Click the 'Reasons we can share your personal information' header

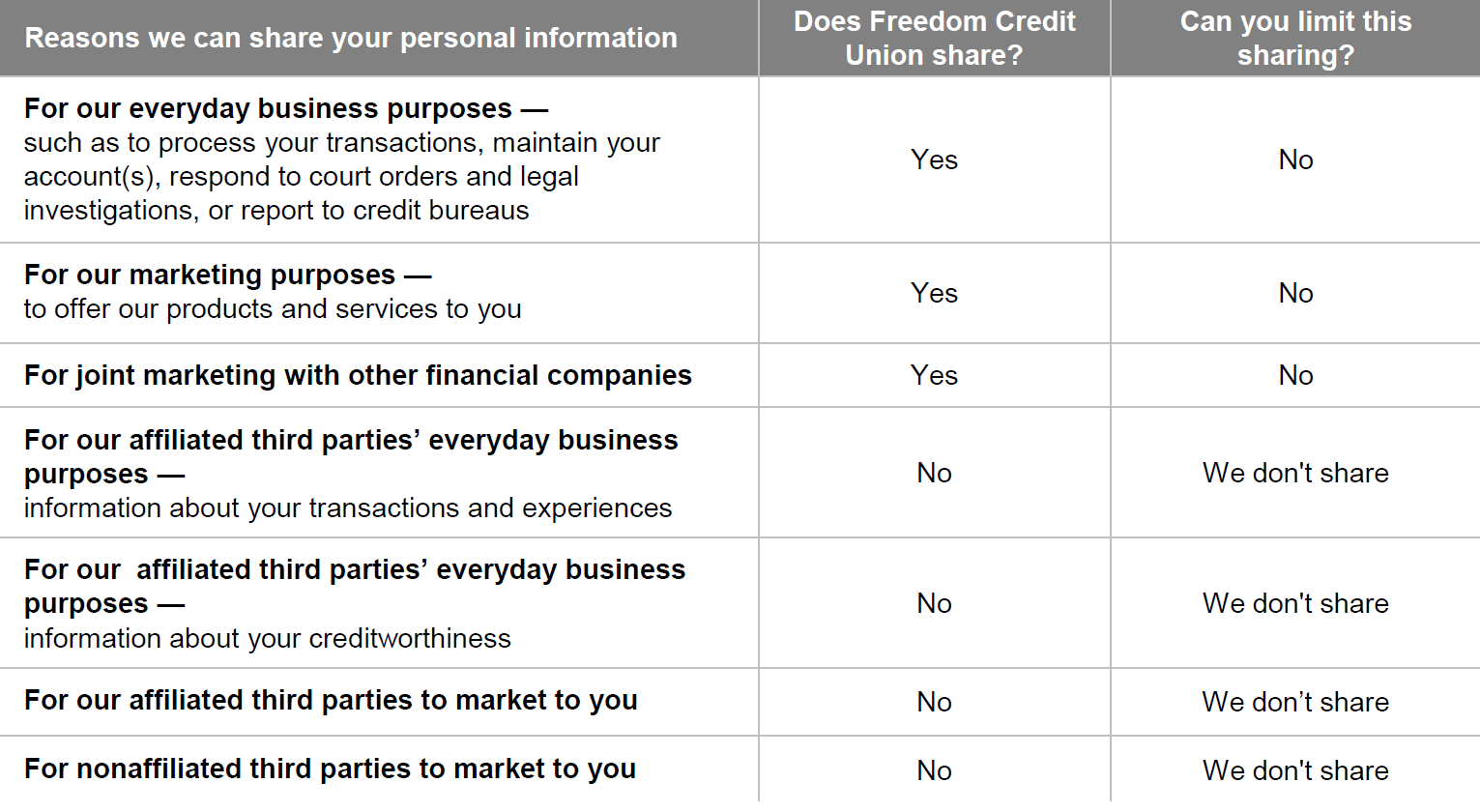click(350, 38)
